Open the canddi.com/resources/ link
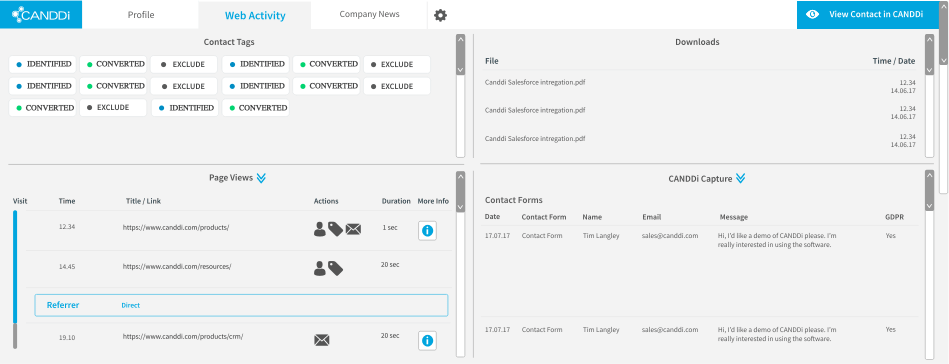The height and width of the screenshot is (364, 949). click(177, 266)
